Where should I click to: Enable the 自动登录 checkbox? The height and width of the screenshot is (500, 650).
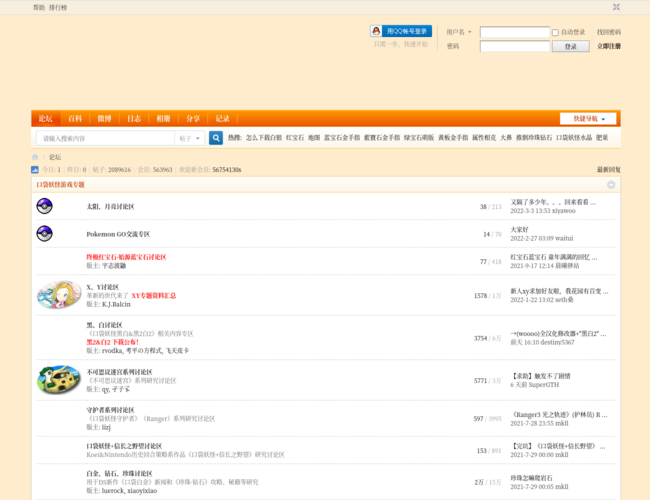point(556,32)
